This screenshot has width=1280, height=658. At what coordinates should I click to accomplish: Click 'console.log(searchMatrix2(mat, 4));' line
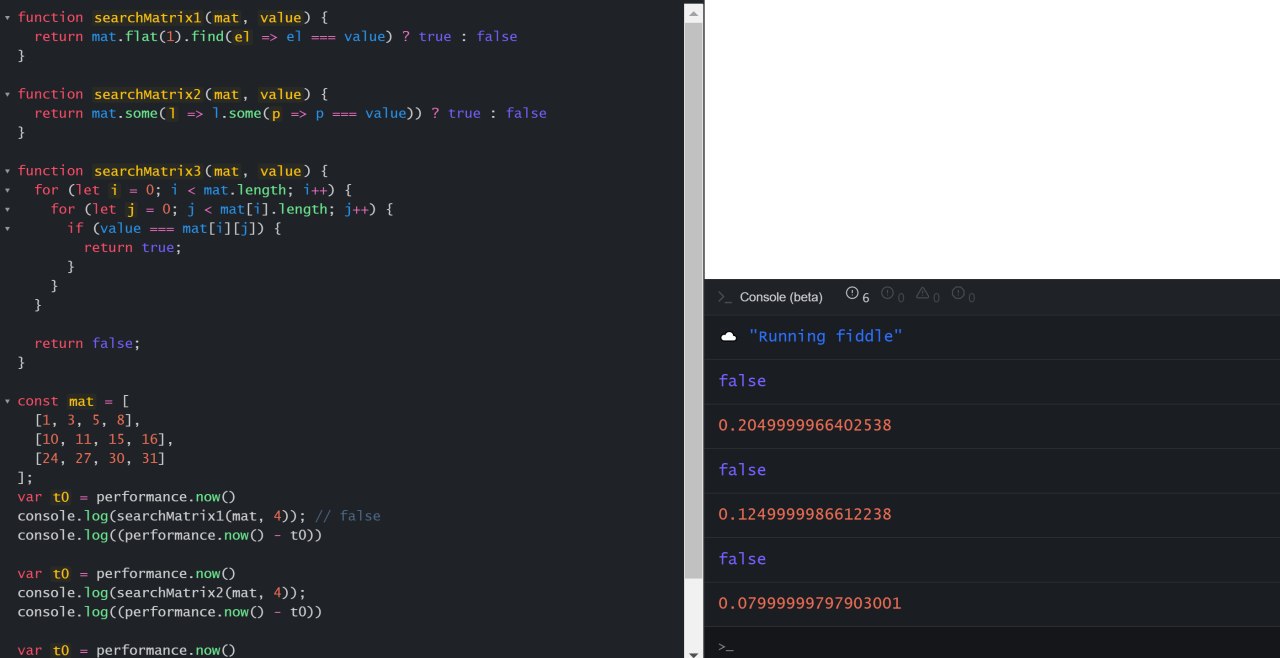(x=162, y=593)
